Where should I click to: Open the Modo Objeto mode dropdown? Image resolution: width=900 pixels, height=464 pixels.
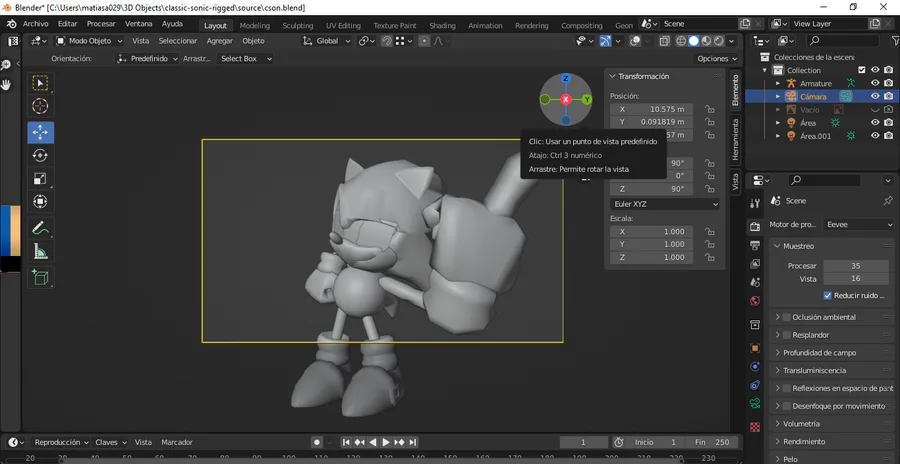tap(90, 41)
